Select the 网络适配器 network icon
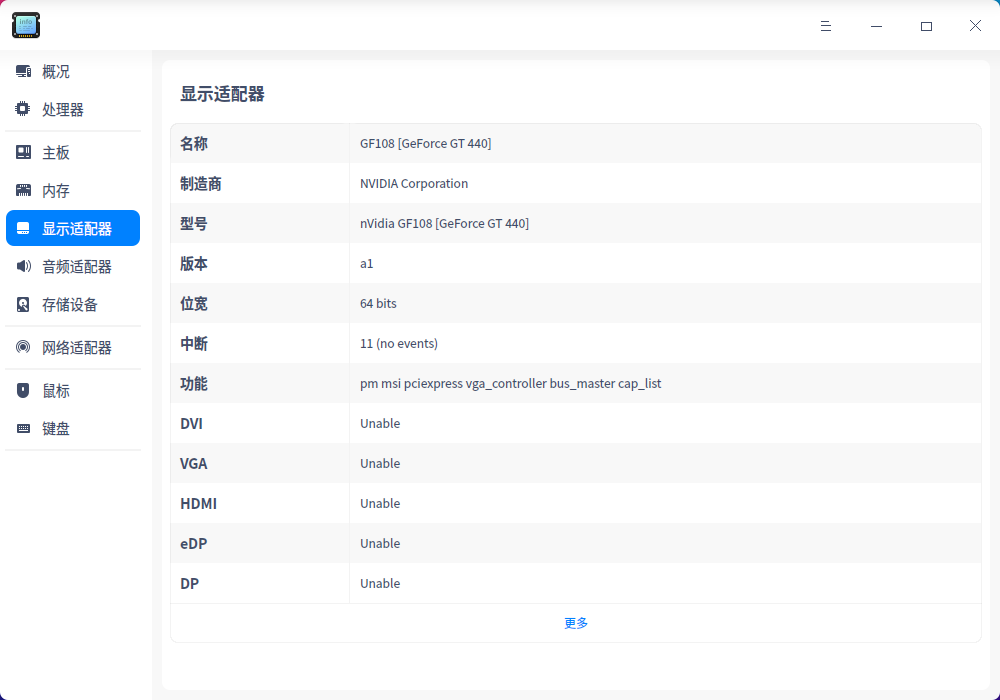This screenshot has height=700, width=1000. pos(22,347)
